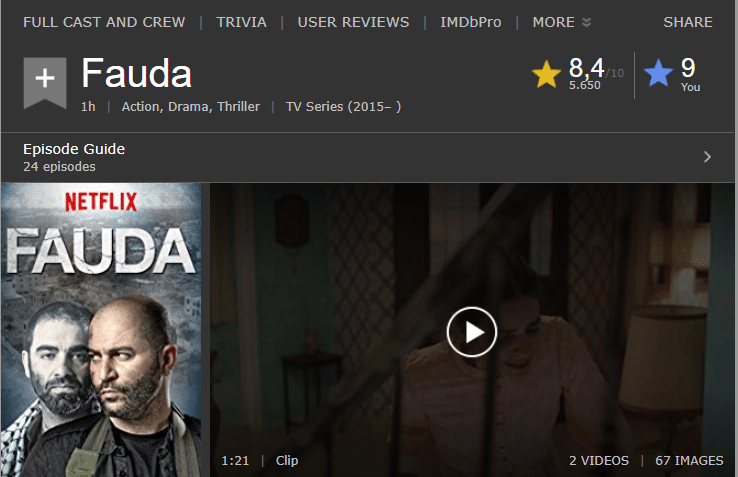Play the Fauda video clip

coord(472,332)
